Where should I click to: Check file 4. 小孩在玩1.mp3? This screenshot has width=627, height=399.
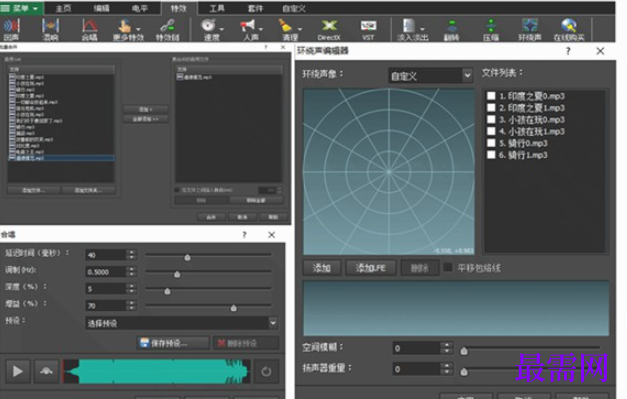491,131
